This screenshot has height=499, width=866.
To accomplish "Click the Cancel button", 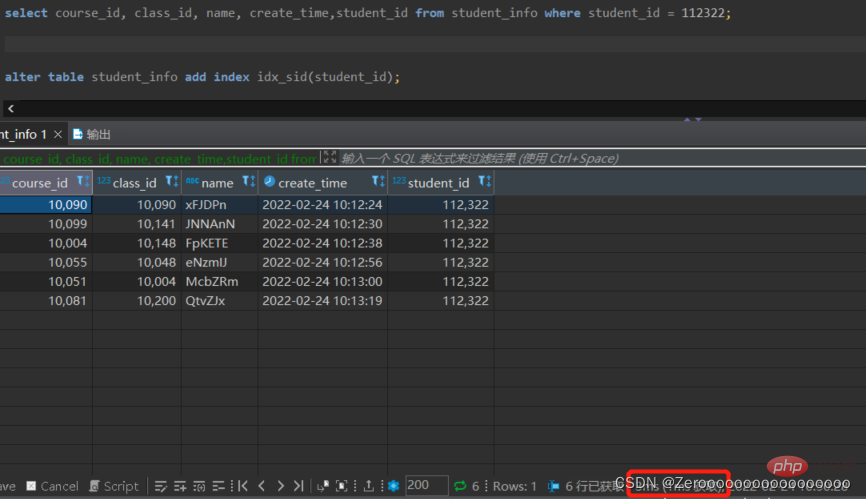I will coord(52,486).
